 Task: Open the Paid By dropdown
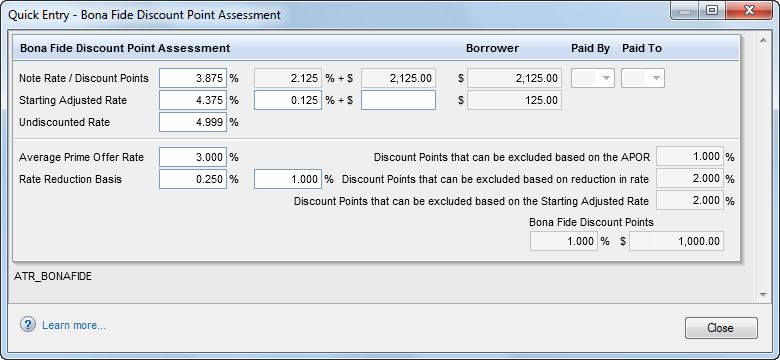[x=592, y=78]
